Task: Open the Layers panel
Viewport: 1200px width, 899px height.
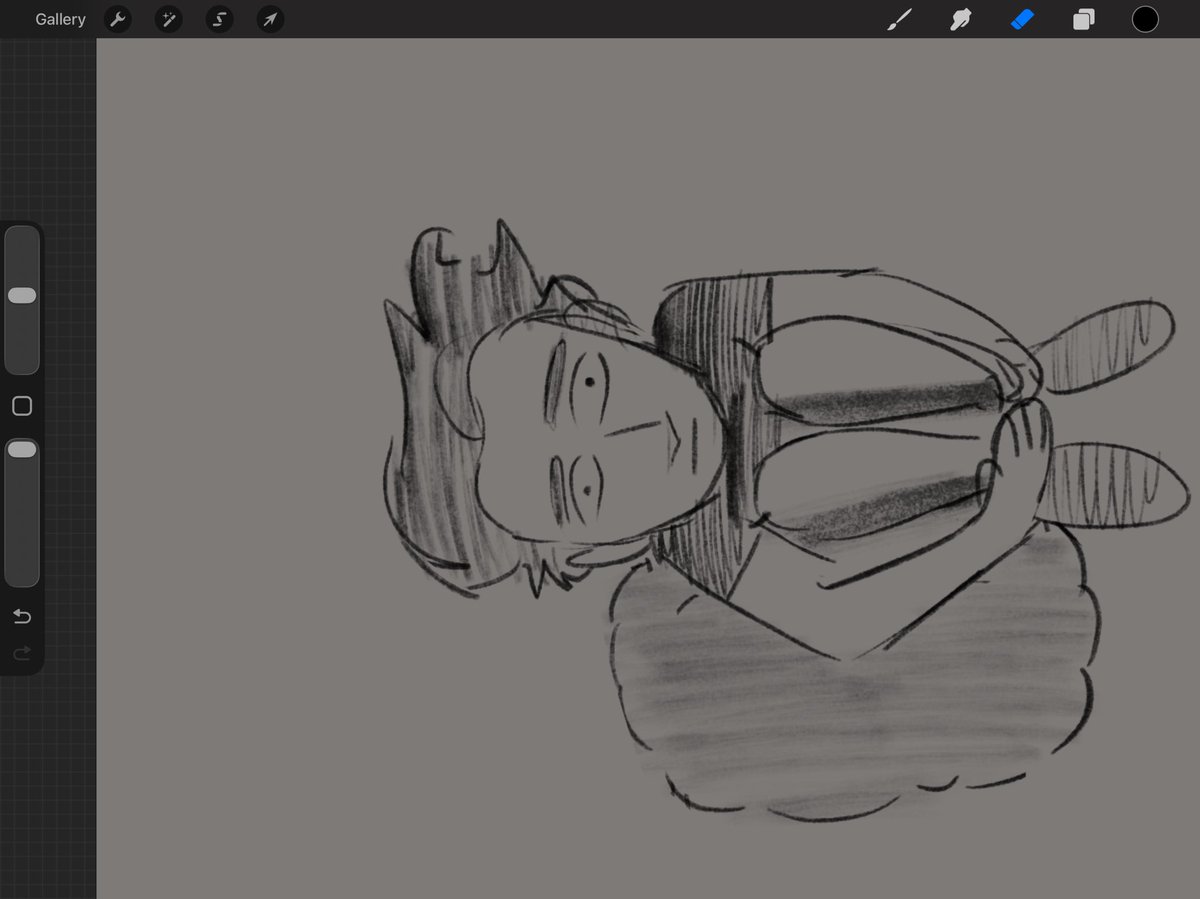Action: [x=1084, y=19]
